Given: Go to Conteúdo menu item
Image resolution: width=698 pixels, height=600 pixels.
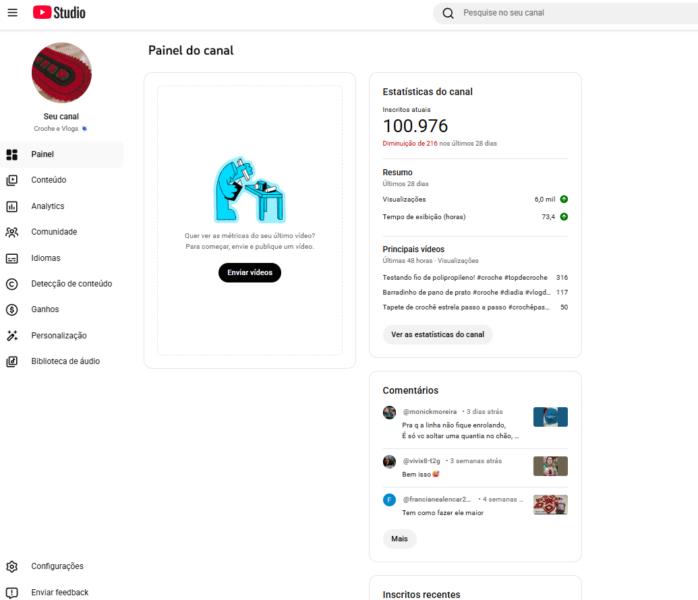Looking at the screenshot, I should (62, 180).
